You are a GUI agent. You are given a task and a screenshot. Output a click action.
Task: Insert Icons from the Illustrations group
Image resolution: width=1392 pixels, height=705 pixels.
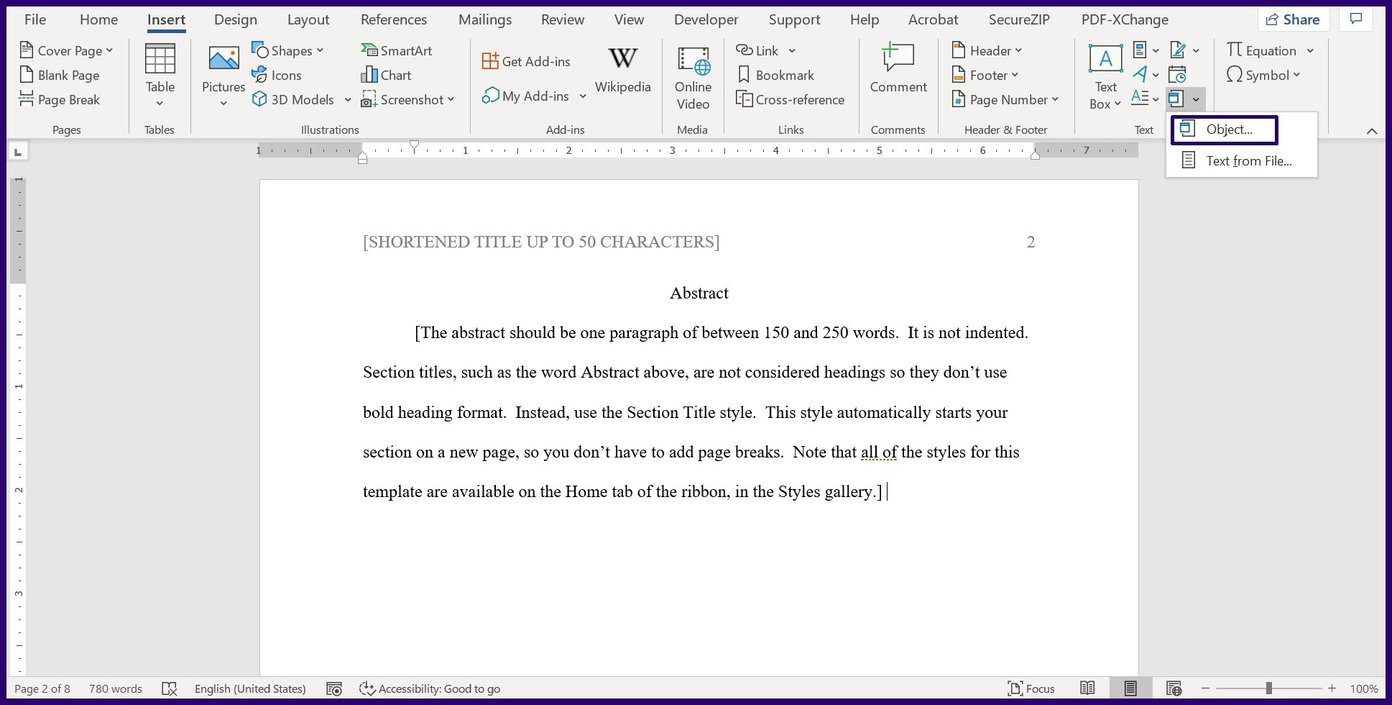click(x=277, y=75)
